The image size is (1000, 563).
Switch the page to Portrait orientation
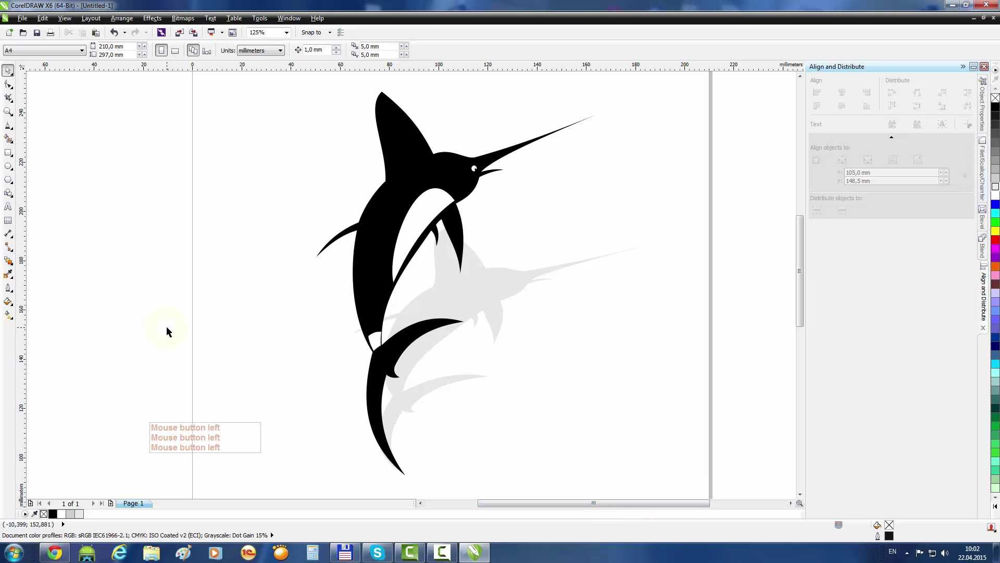coord(161,50)
